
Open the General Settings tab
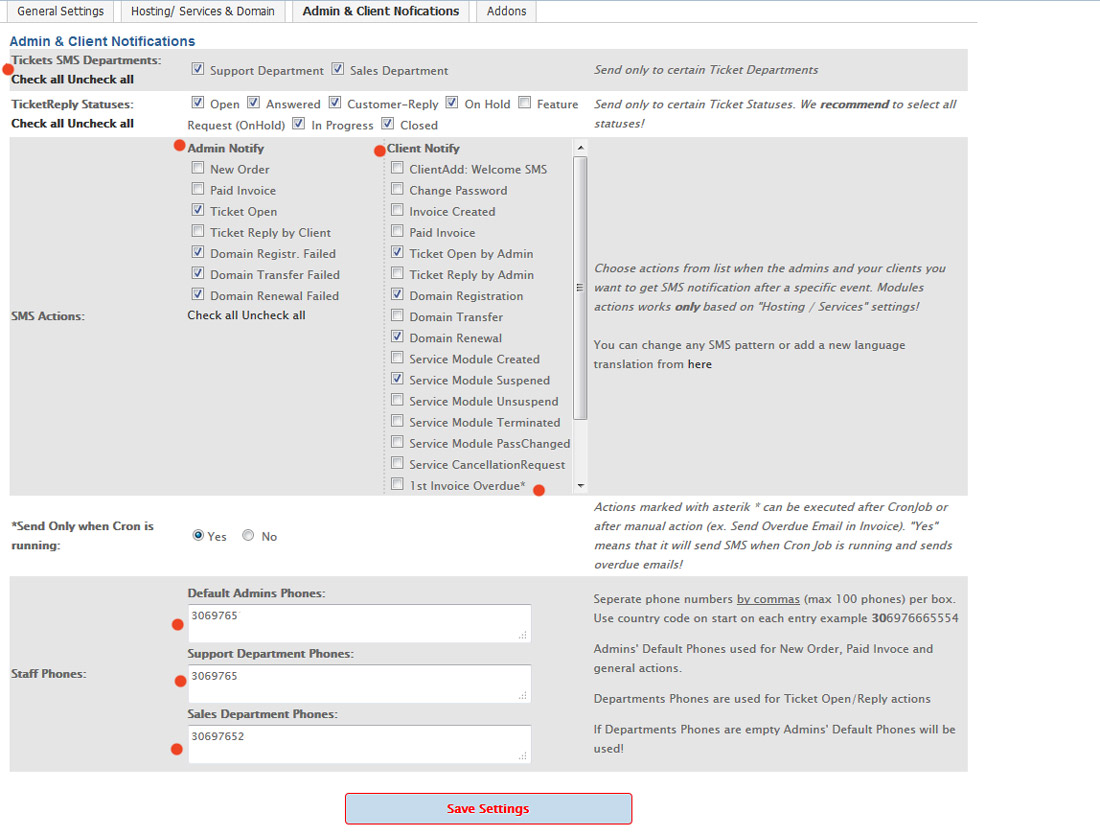pos(60,11)
